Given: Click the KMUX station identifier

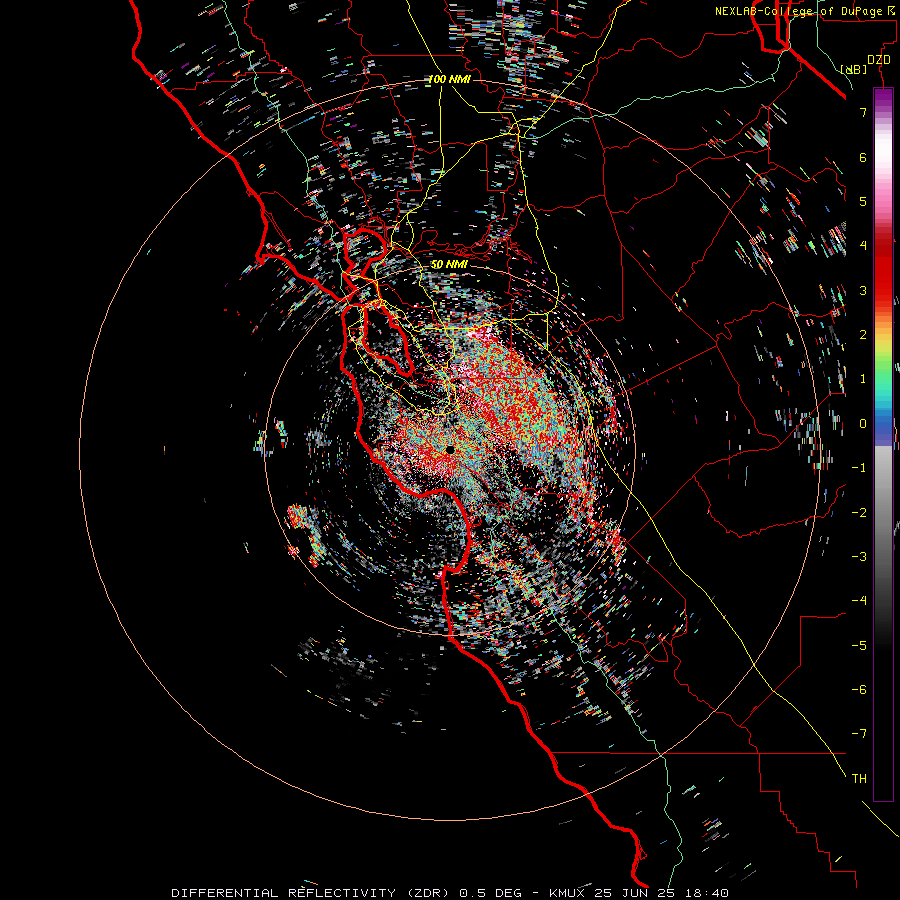Looking at the screenshot, I should pos(567,893).
